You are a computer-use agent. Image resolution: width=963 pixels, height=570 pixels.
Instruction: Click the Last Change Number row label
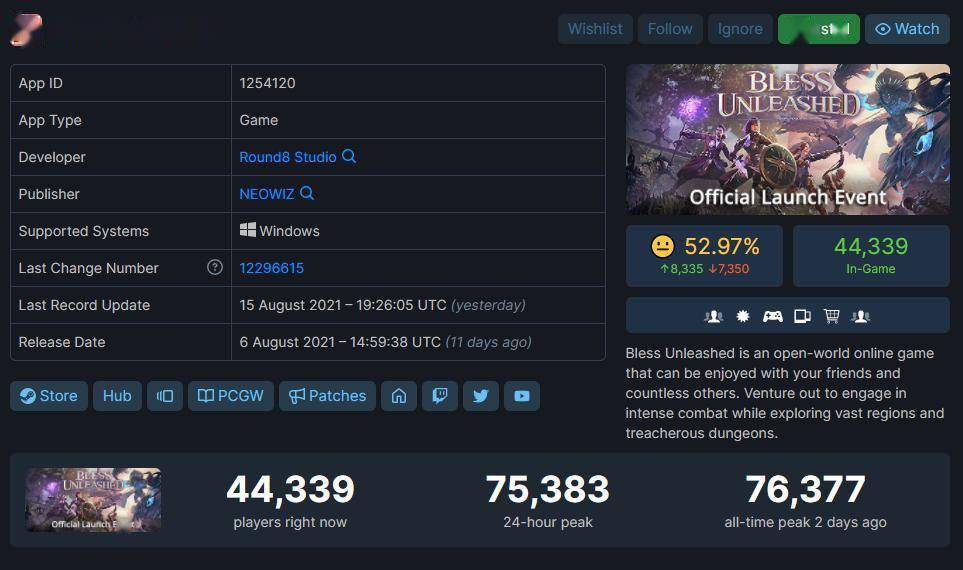tap(88, 268)
